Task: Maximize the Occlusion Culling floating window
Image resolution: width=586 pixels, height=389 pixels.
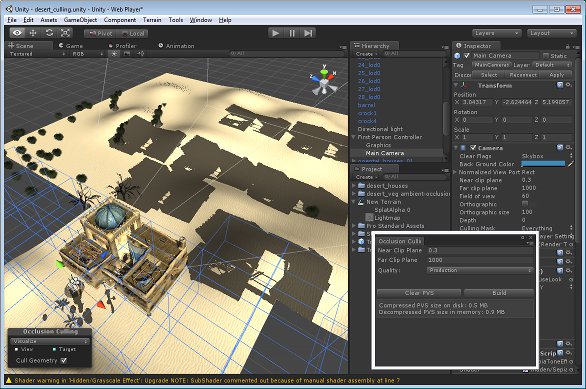Action: pos(522,237)
